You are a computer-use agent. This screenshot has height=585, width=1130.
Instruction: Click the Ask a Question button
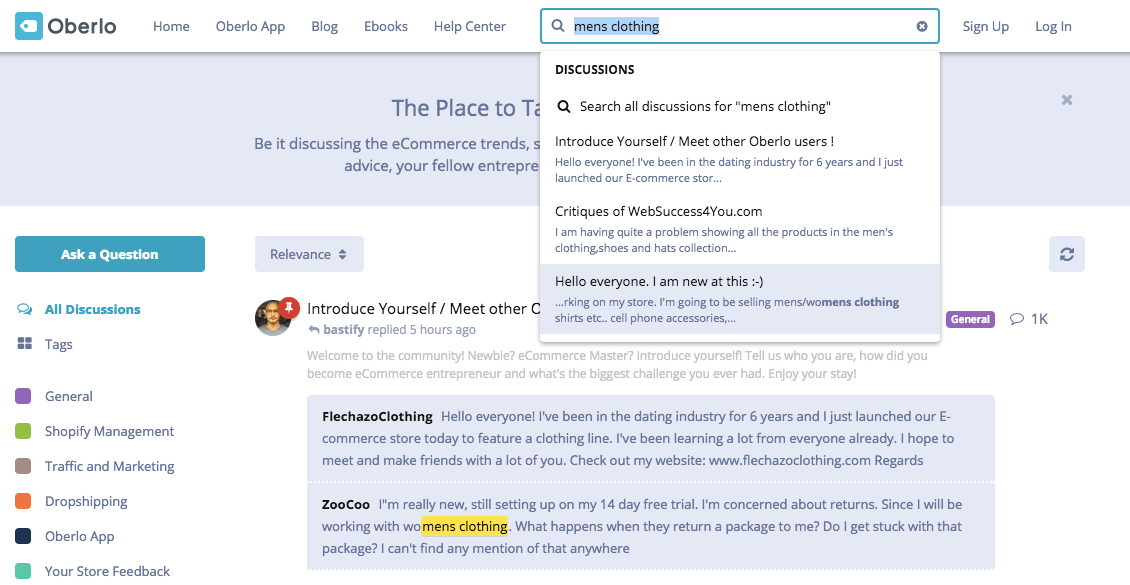110,254
